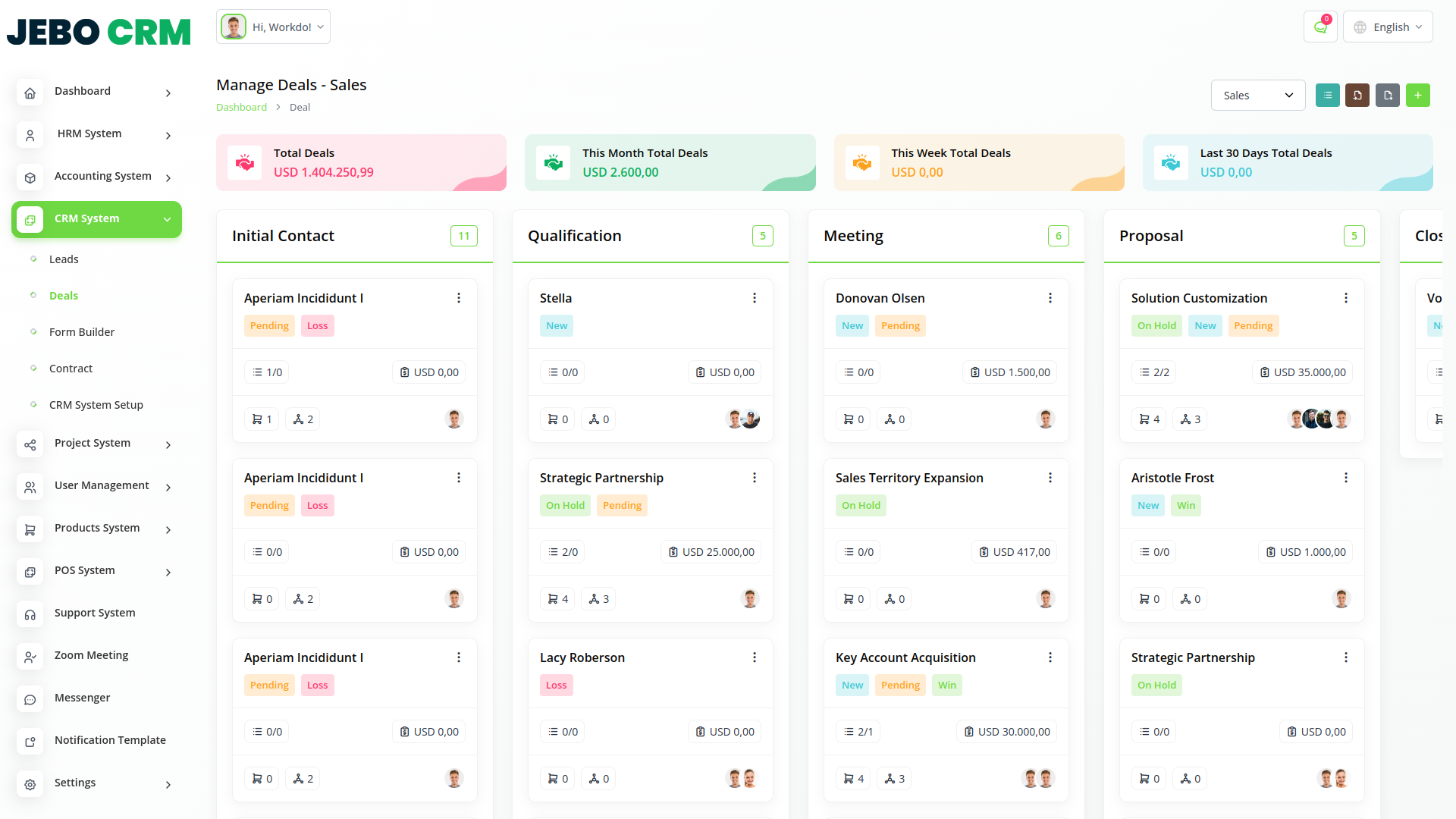Click the Messenger sidebar icon

[x=30, y=699]
